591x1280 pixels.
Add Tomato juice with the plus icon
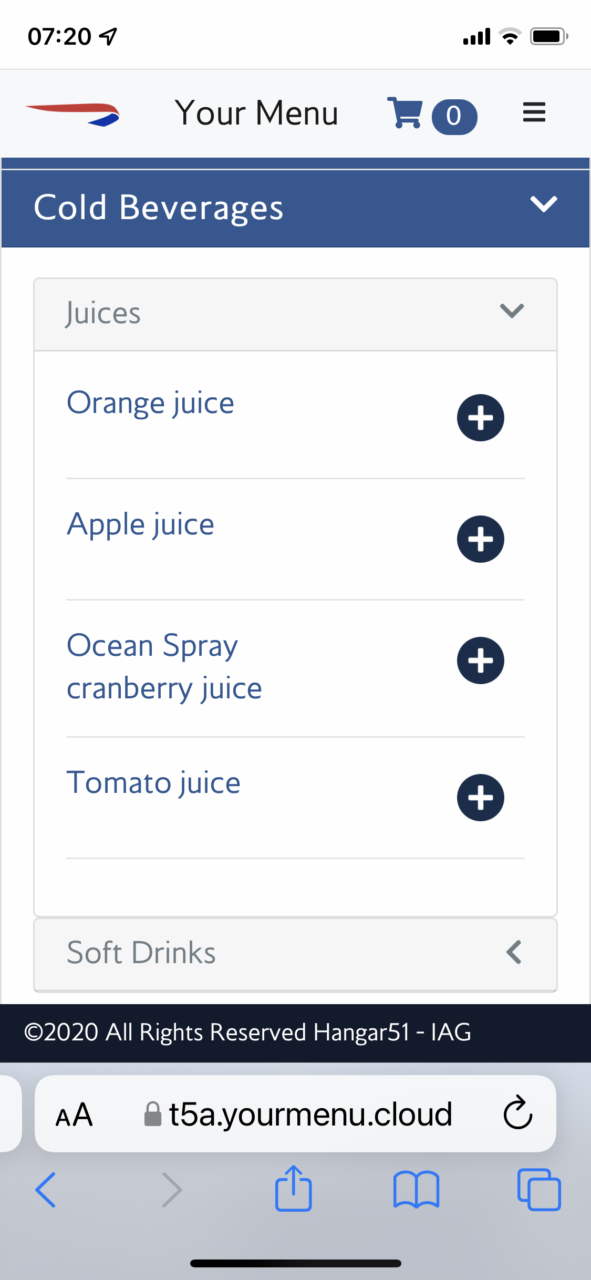481,797
